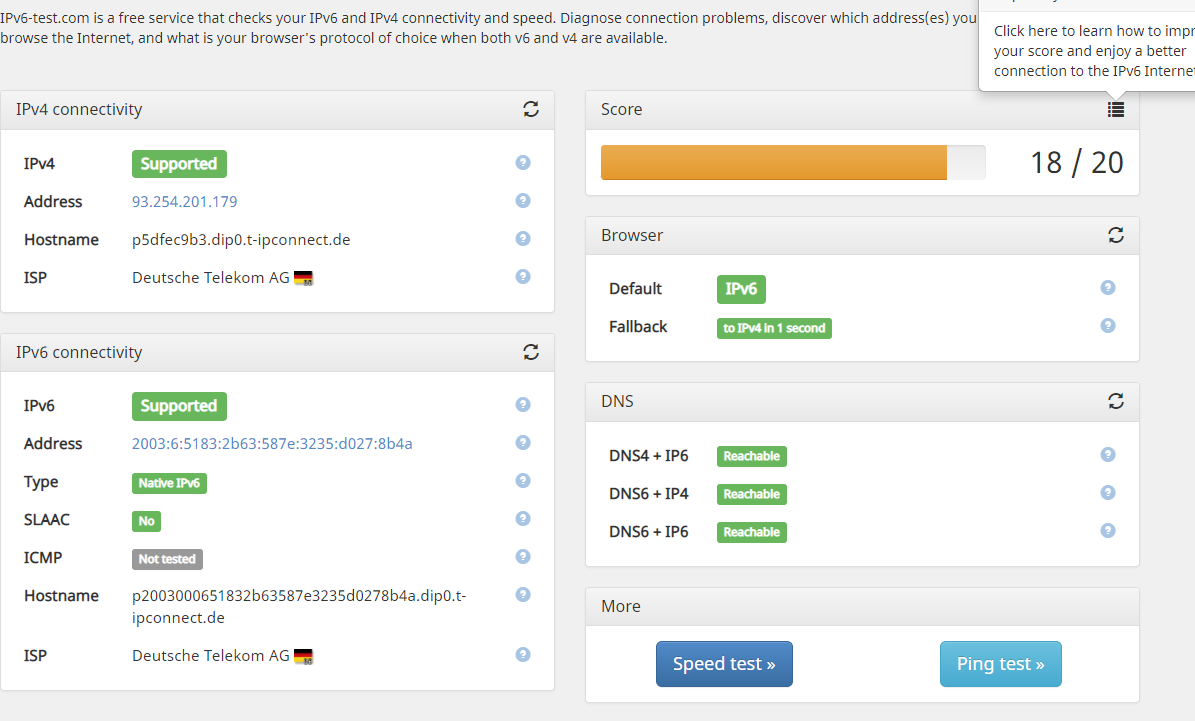Click help icon for IPv6 Type row
Screen dimensions: 1195x721
[x=523, y=481]
